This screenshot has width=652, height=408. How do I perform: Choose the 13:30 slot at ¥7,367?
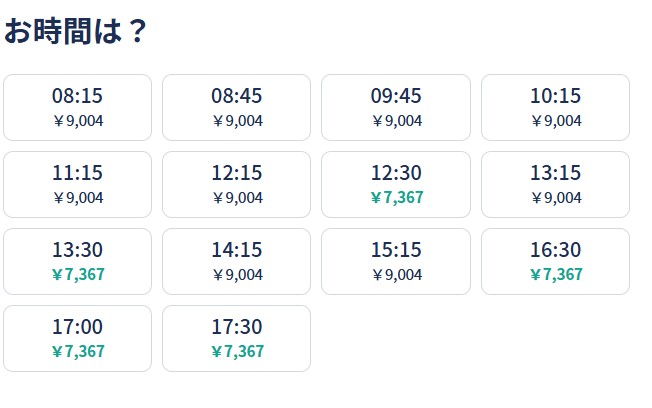[x=77, y=261]
